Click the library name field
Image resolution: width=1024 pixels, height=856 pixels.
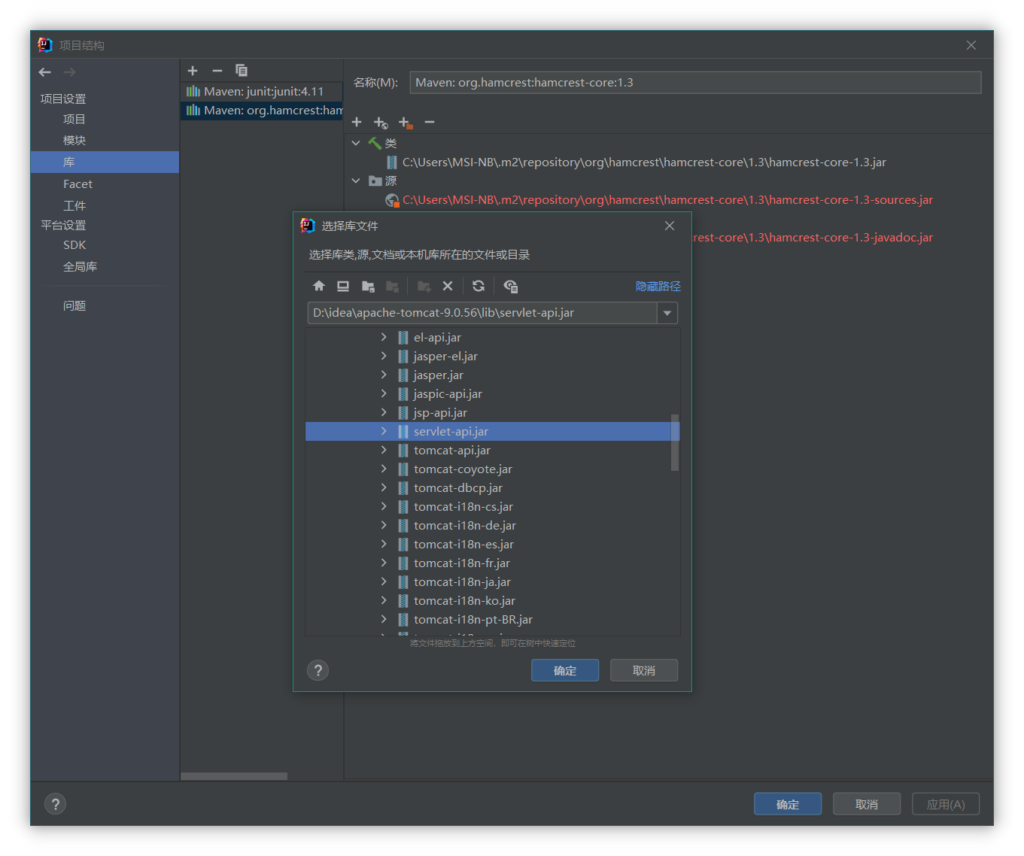(696, 82)
